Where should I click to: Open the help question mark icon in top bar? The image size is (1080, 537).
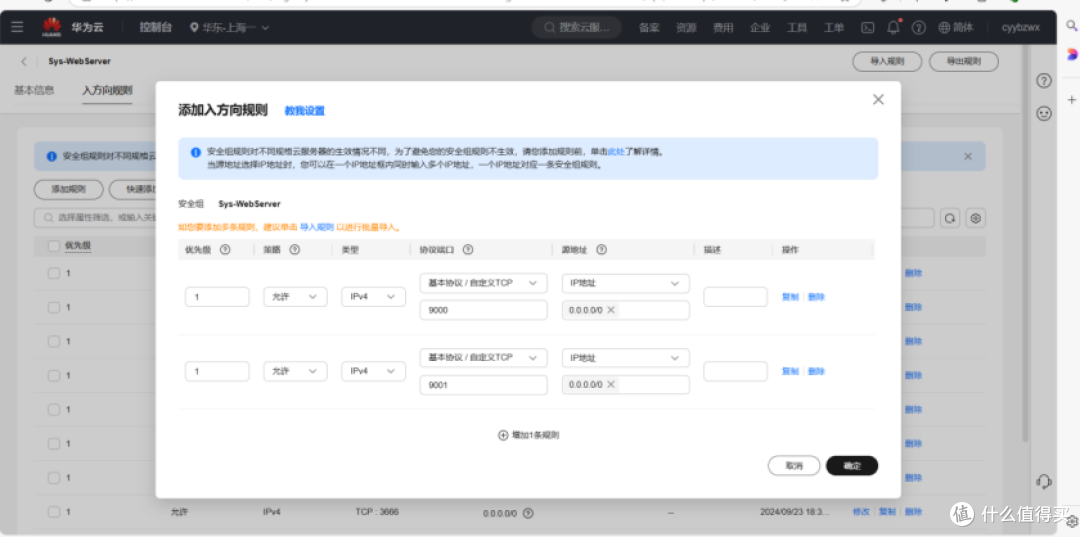pos(918,28)
